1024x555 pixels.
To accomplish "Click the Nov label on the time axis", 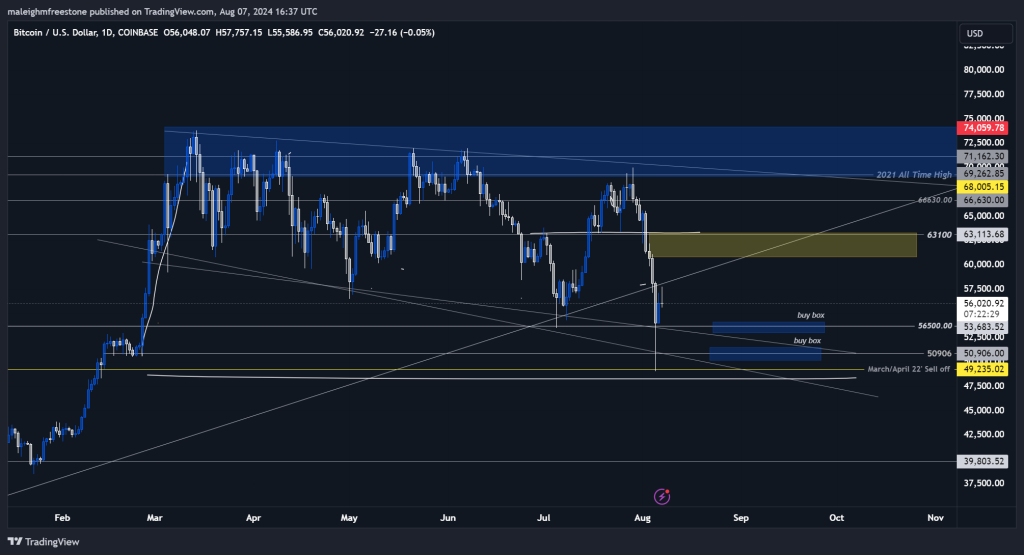I will pyautogui.click(x=936, y=518).
